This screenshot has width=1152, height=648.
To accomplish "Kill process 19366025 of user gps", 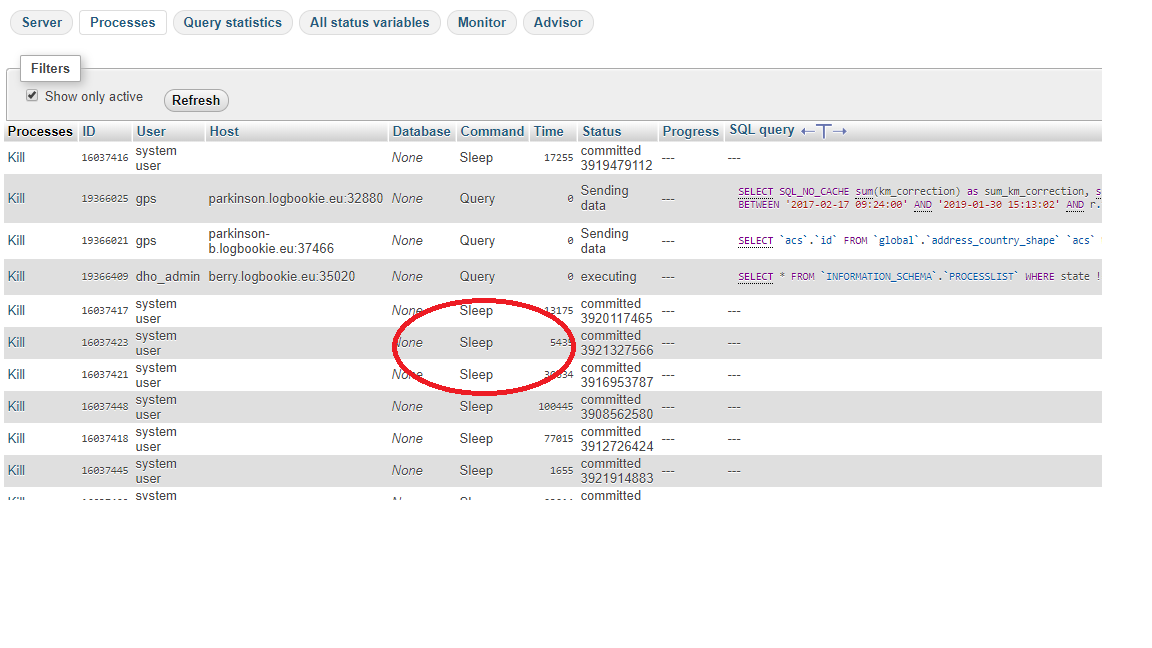I will (16, 198).
